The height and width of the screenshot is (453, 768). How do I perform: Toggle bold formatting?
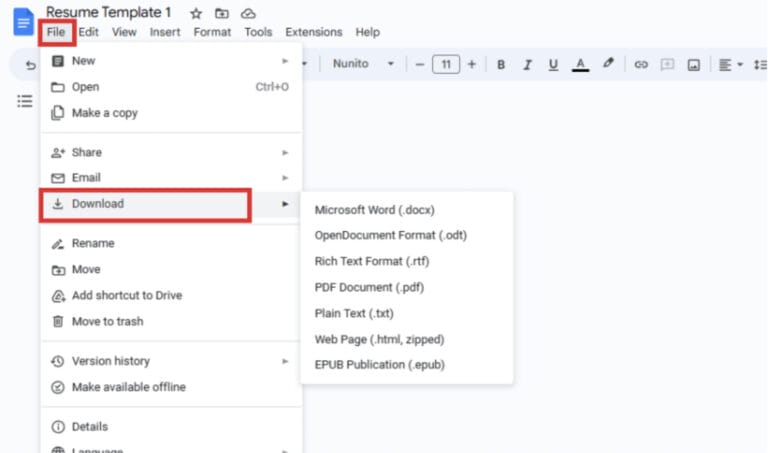(x=501, y=65)
